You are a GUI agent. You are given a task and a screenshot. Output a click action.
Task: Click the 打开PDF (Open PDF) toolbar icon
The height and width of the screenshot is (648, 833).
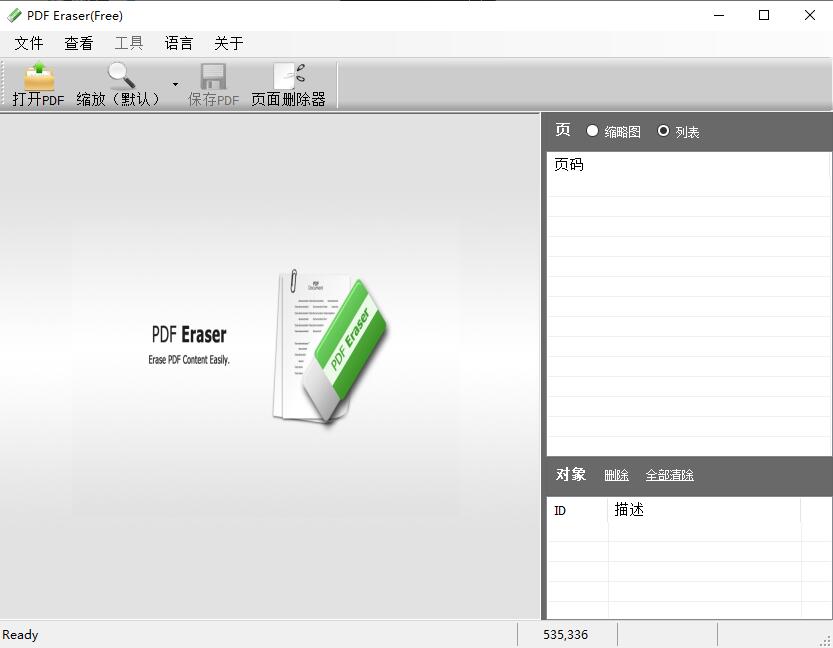[x=38, y=77]
